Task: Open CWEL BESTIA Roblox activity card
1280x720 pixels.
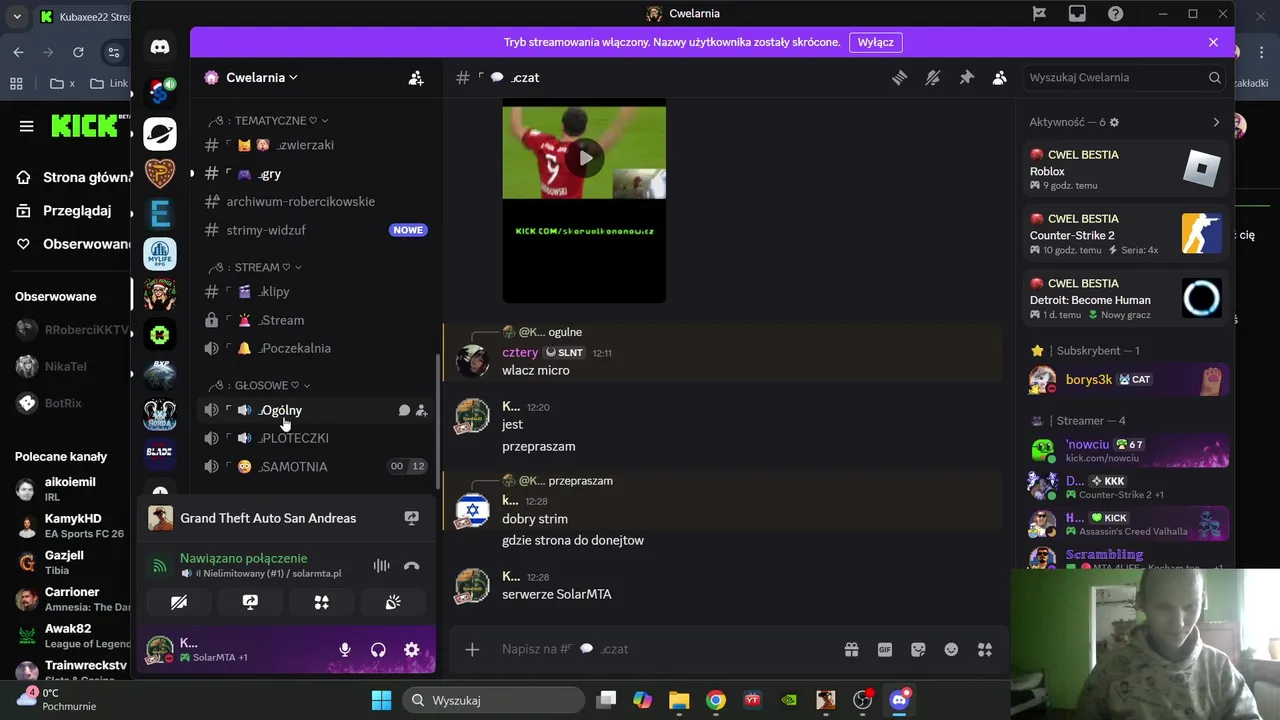Action: pyautogui.click(x=1125, y=169)
